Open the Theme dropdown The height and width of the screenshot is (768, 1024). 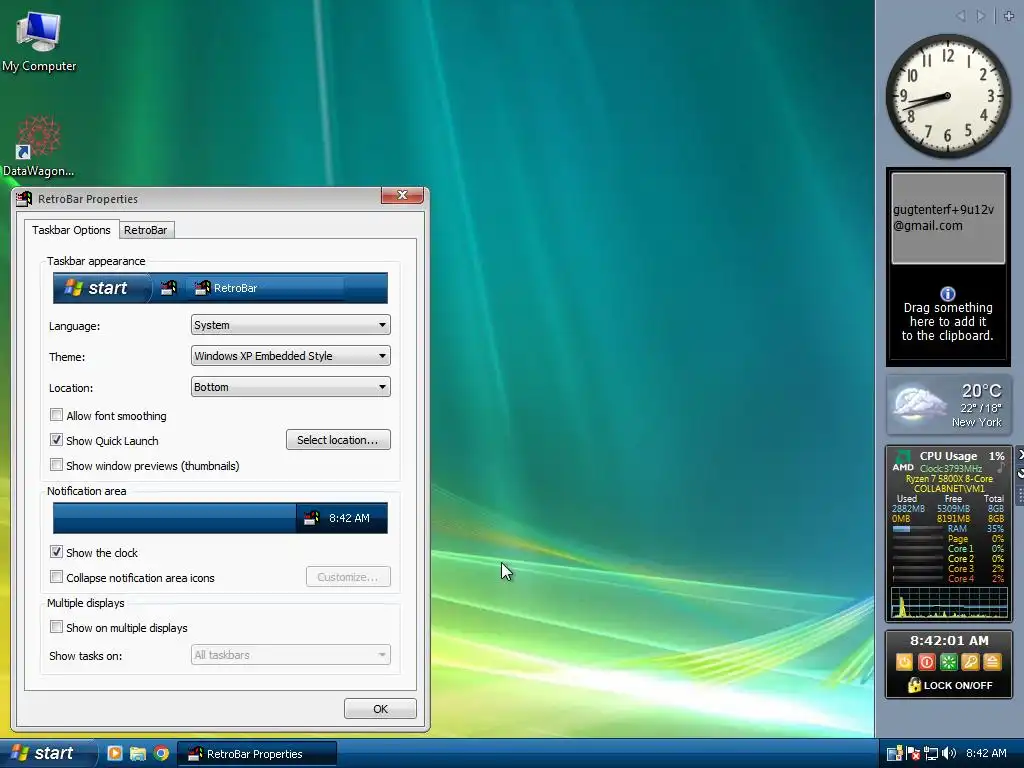coord(291,356)
